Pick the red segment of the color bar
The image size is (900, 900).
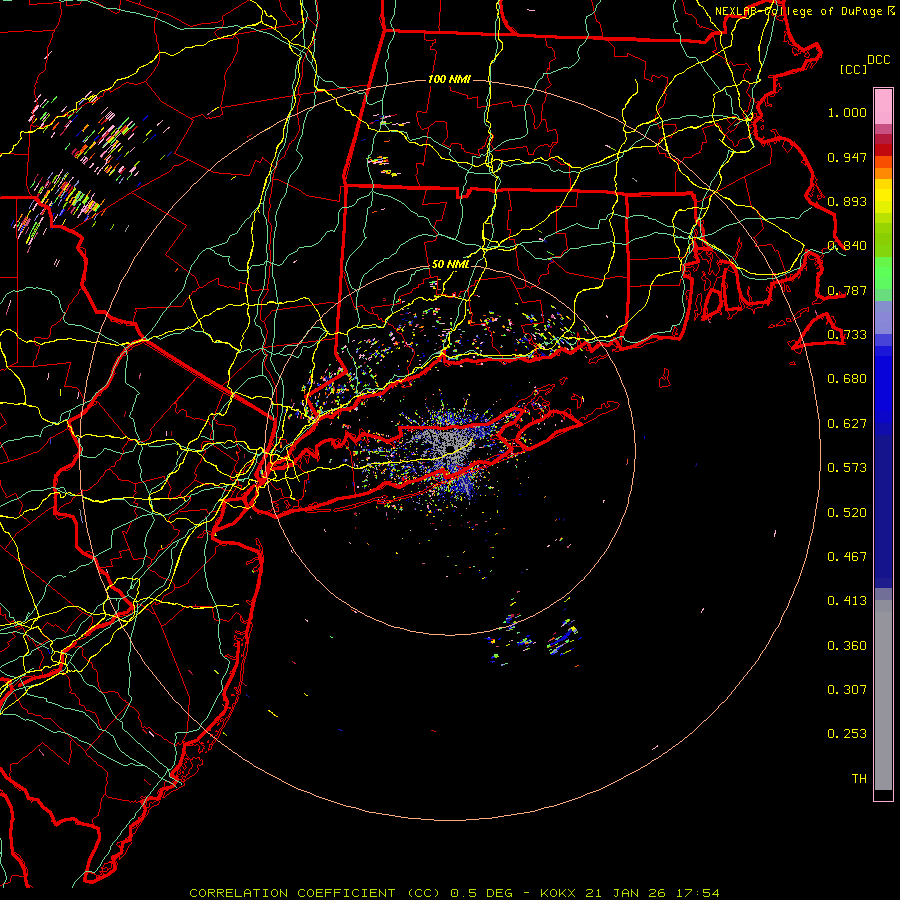(883, 150)
